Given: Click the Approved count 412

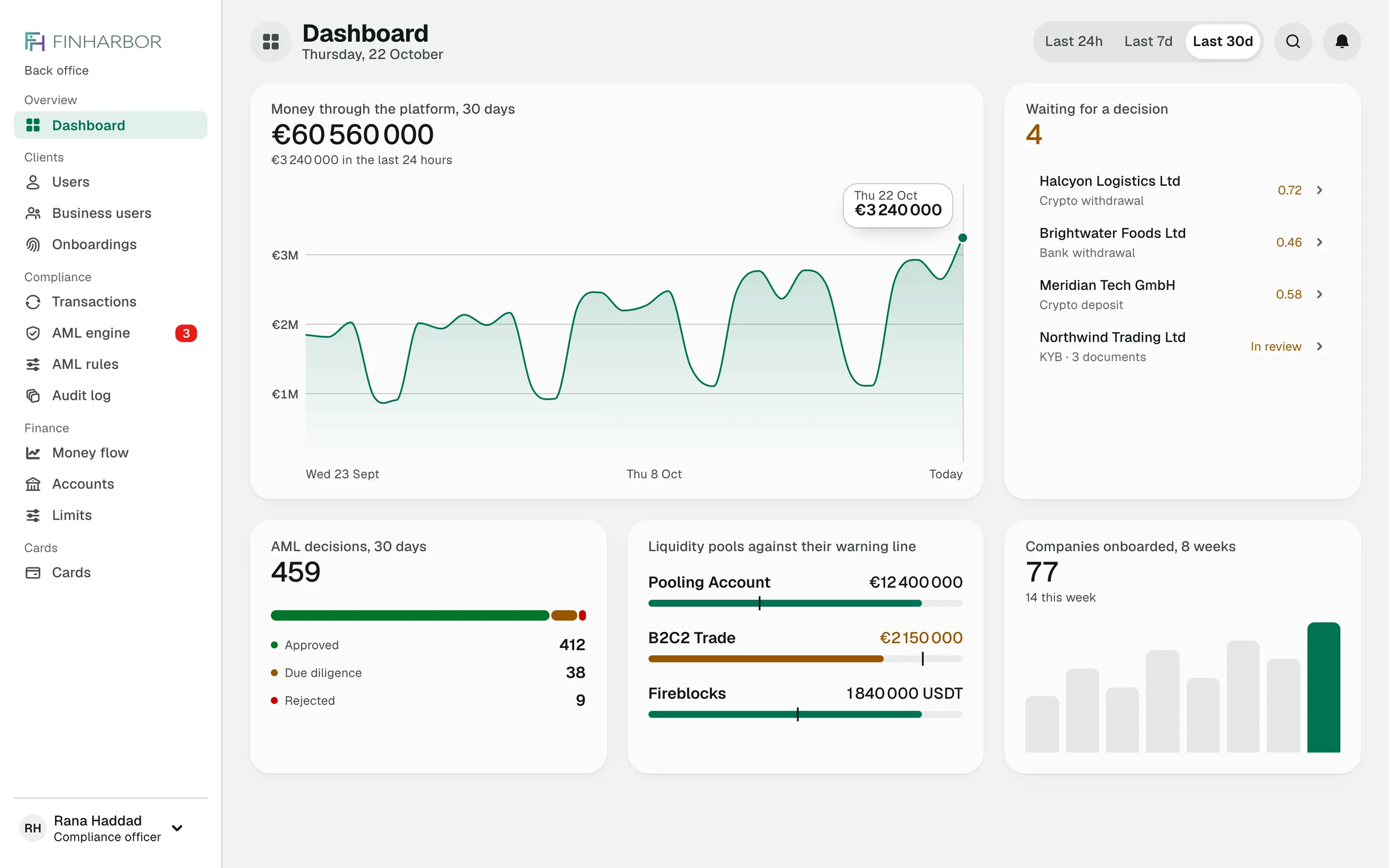Looking at the screenshot, I should pyautogui.click(x=572, y=644).
